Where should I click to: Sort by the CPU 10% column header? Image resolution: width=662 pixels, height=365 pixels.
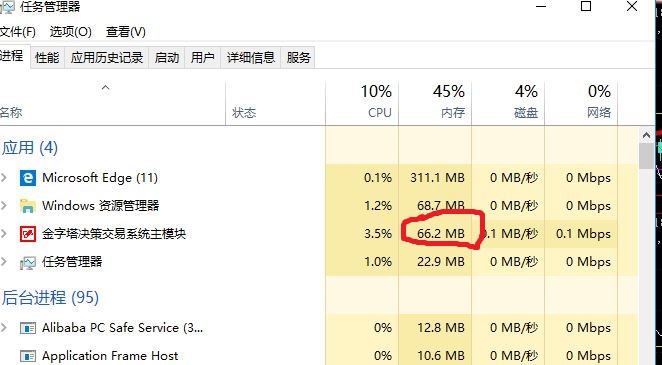362,103
